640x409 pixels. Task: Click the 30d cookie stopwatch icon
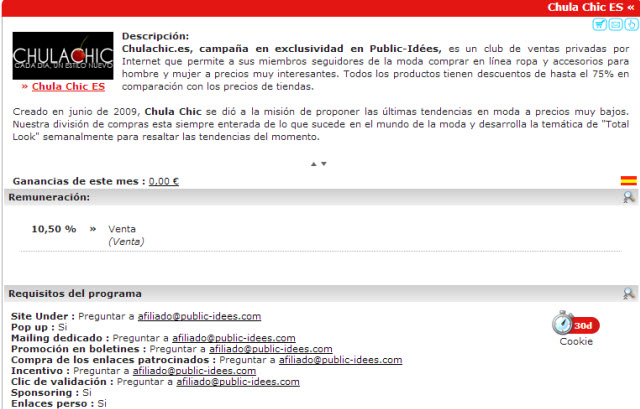point(576,324)
